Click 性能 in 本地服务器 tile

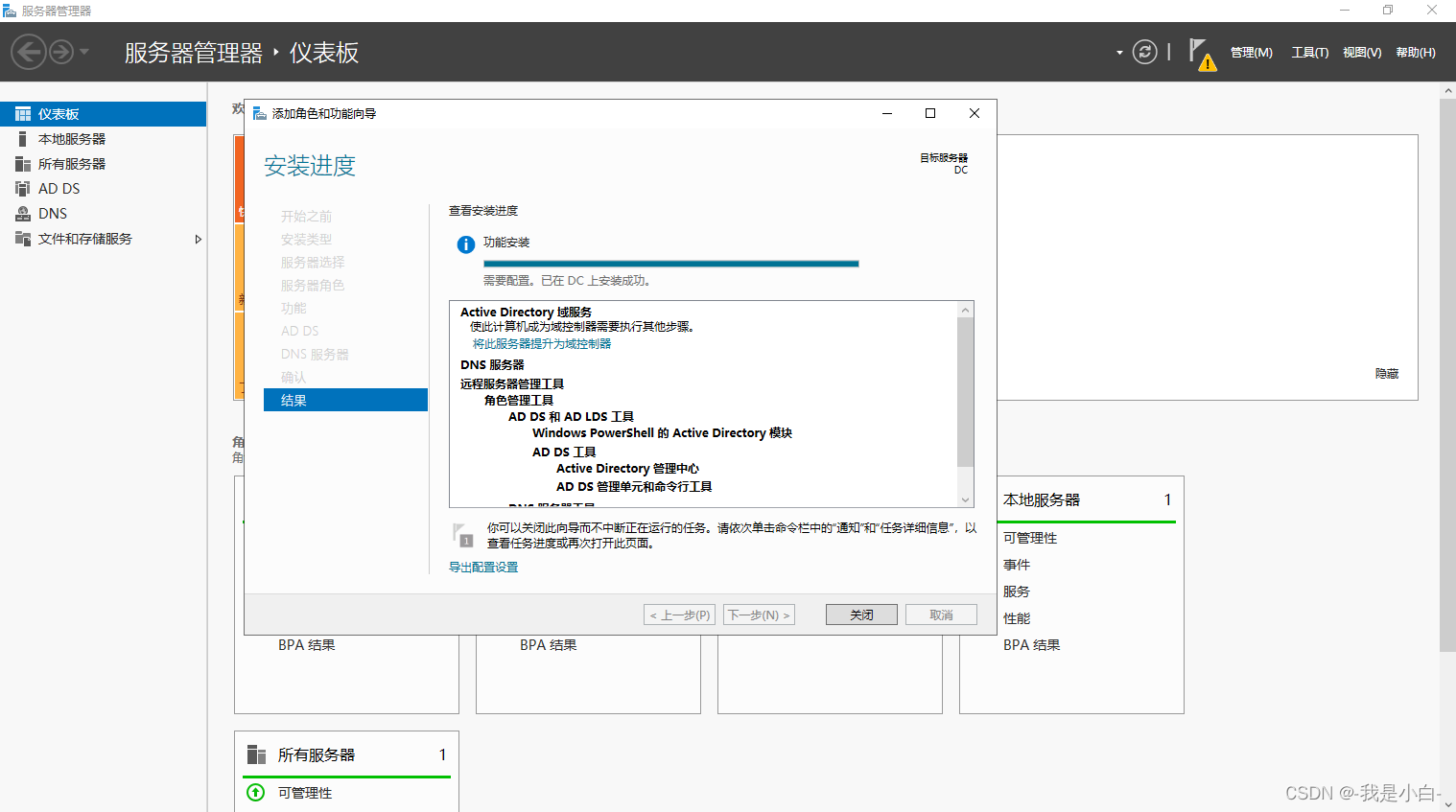click(1017, 618)
